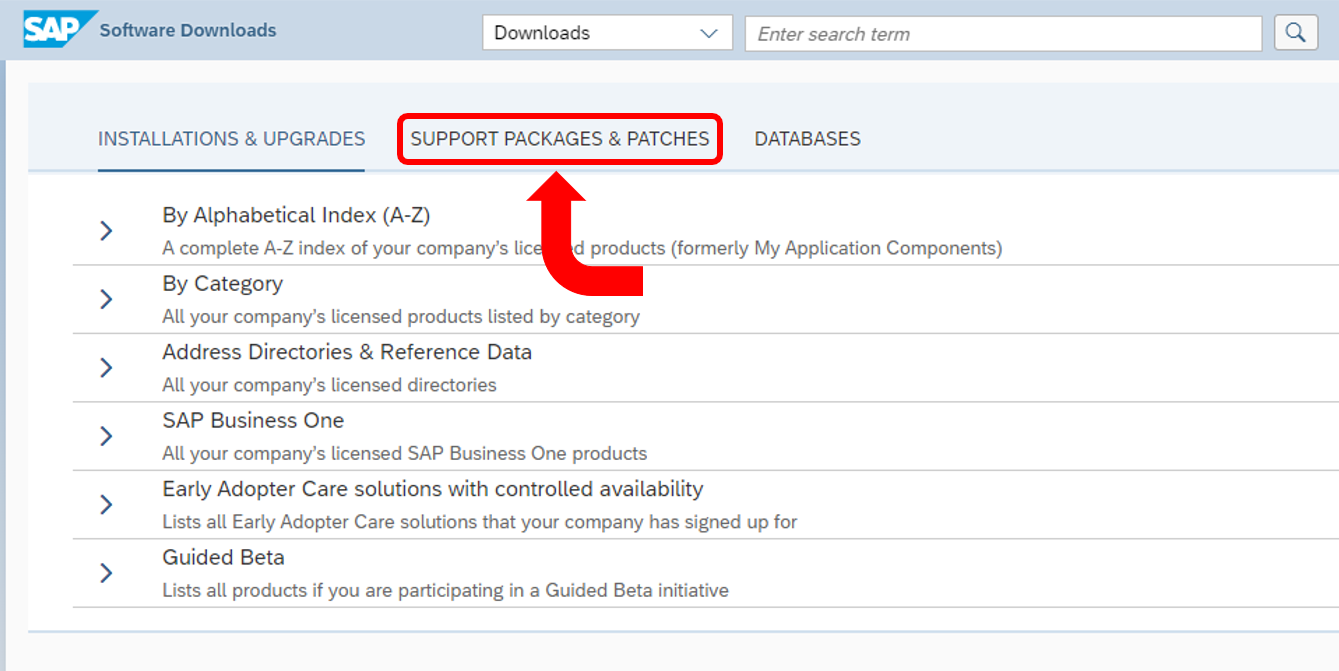
Task: Expand the Guided Beta chevron
Action: coord(106,573)
